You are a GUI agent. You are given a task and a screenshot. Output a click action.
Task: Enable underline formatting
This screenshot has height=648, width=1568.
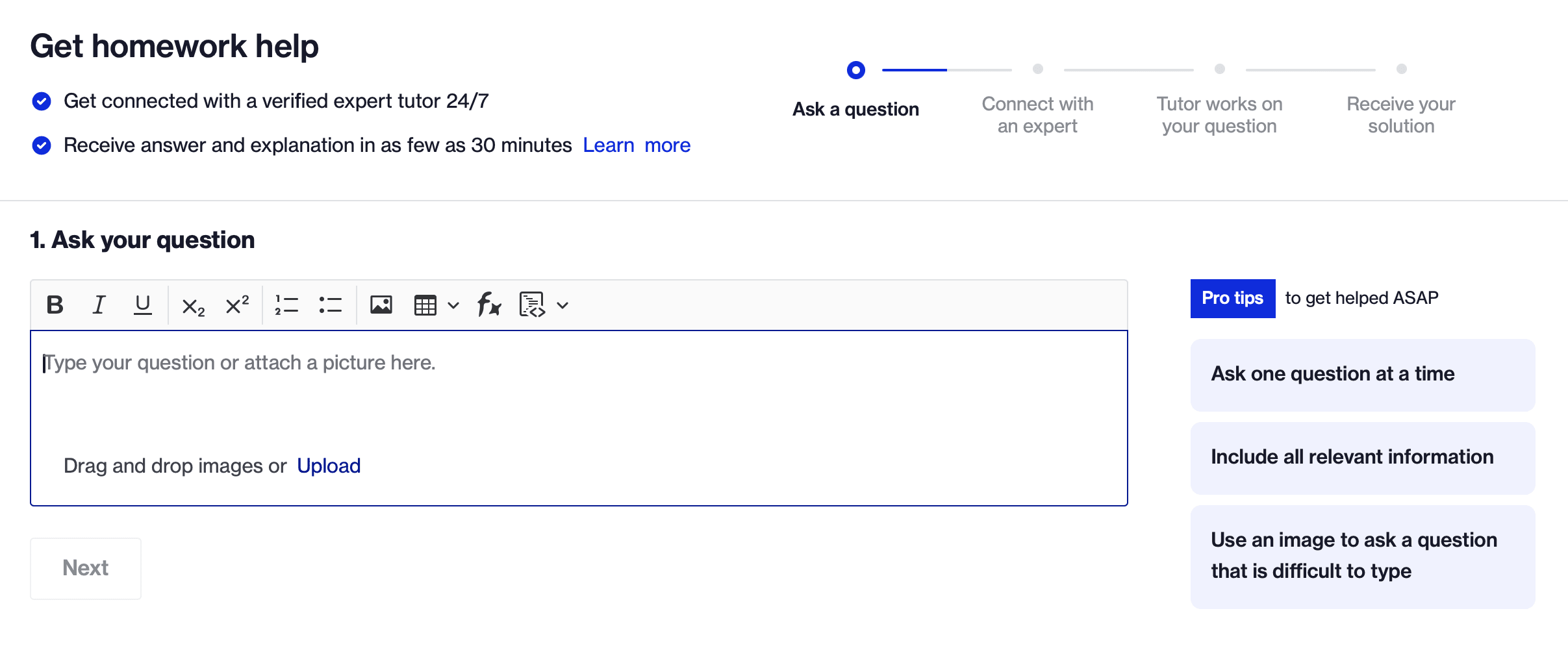coord(142,305)
